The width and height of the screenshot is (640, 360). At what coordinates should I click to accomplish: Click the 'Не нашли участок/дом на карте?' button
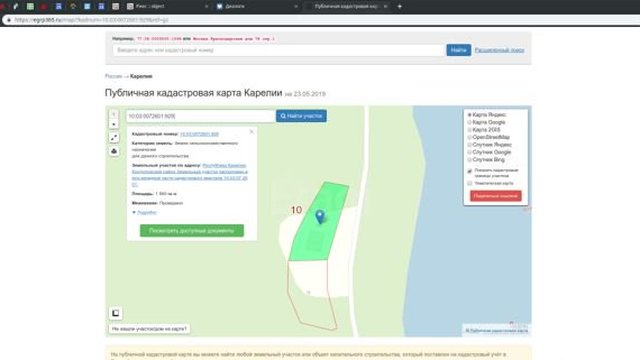click(149, 329)
